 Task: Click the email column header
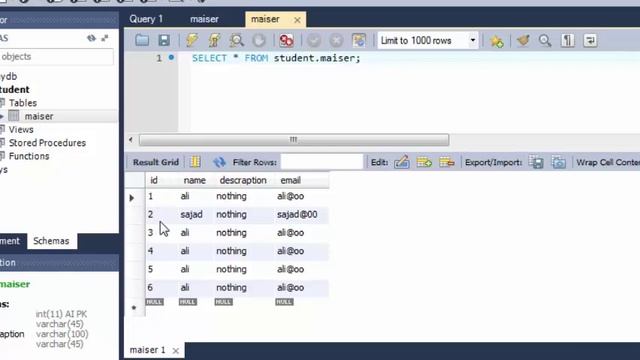291,180
